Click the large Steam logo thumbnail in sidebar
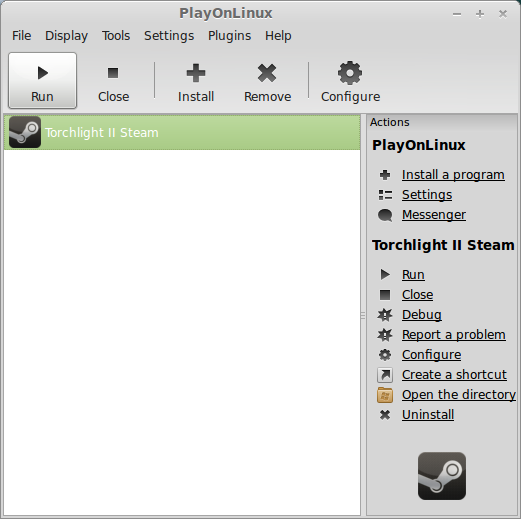This screenshot has width=521, height=519. tap(442, 476)
